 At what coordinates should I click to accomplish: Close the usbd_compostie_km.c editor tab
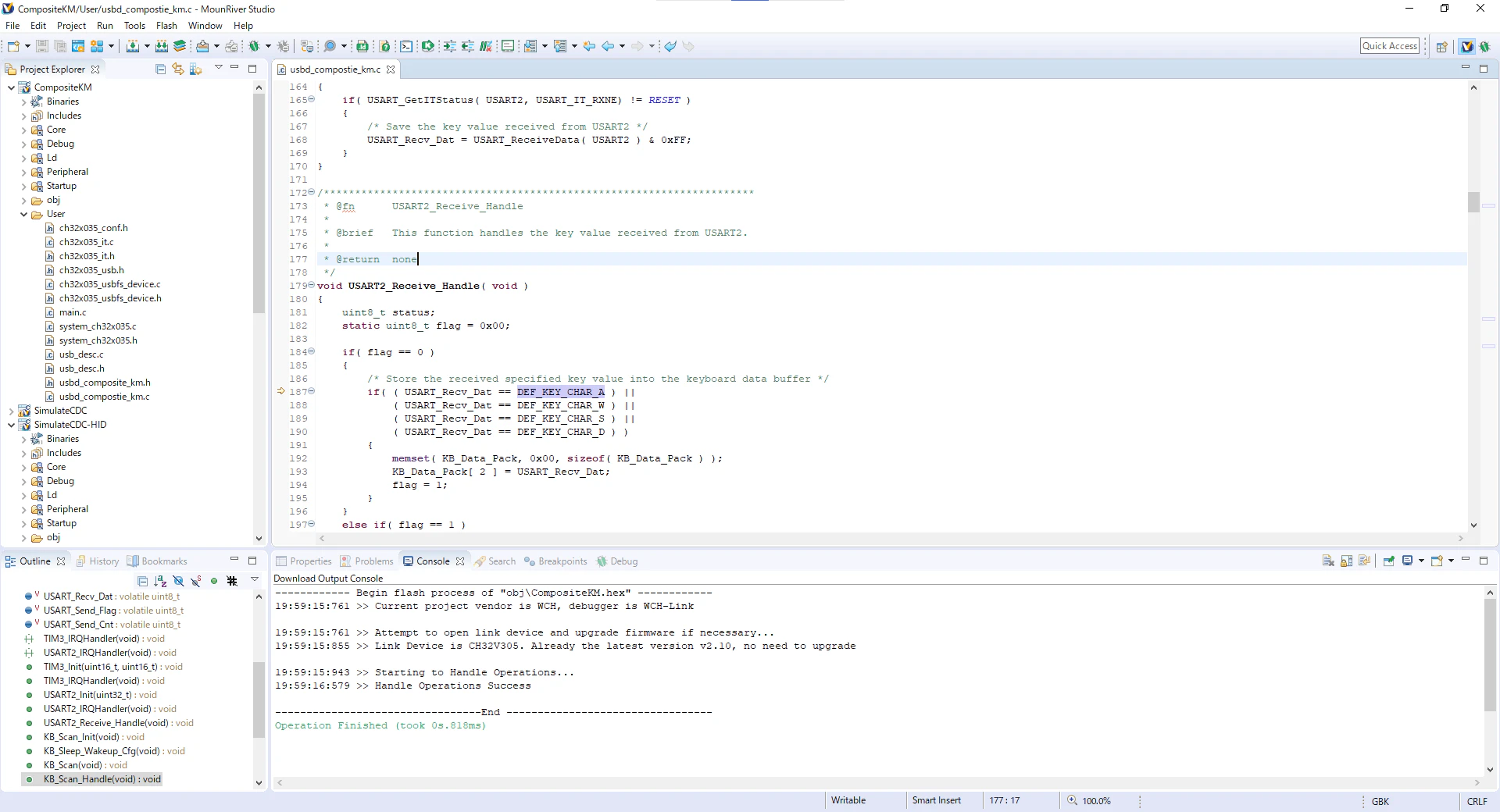pyautogui.click(x=391, y=69)
